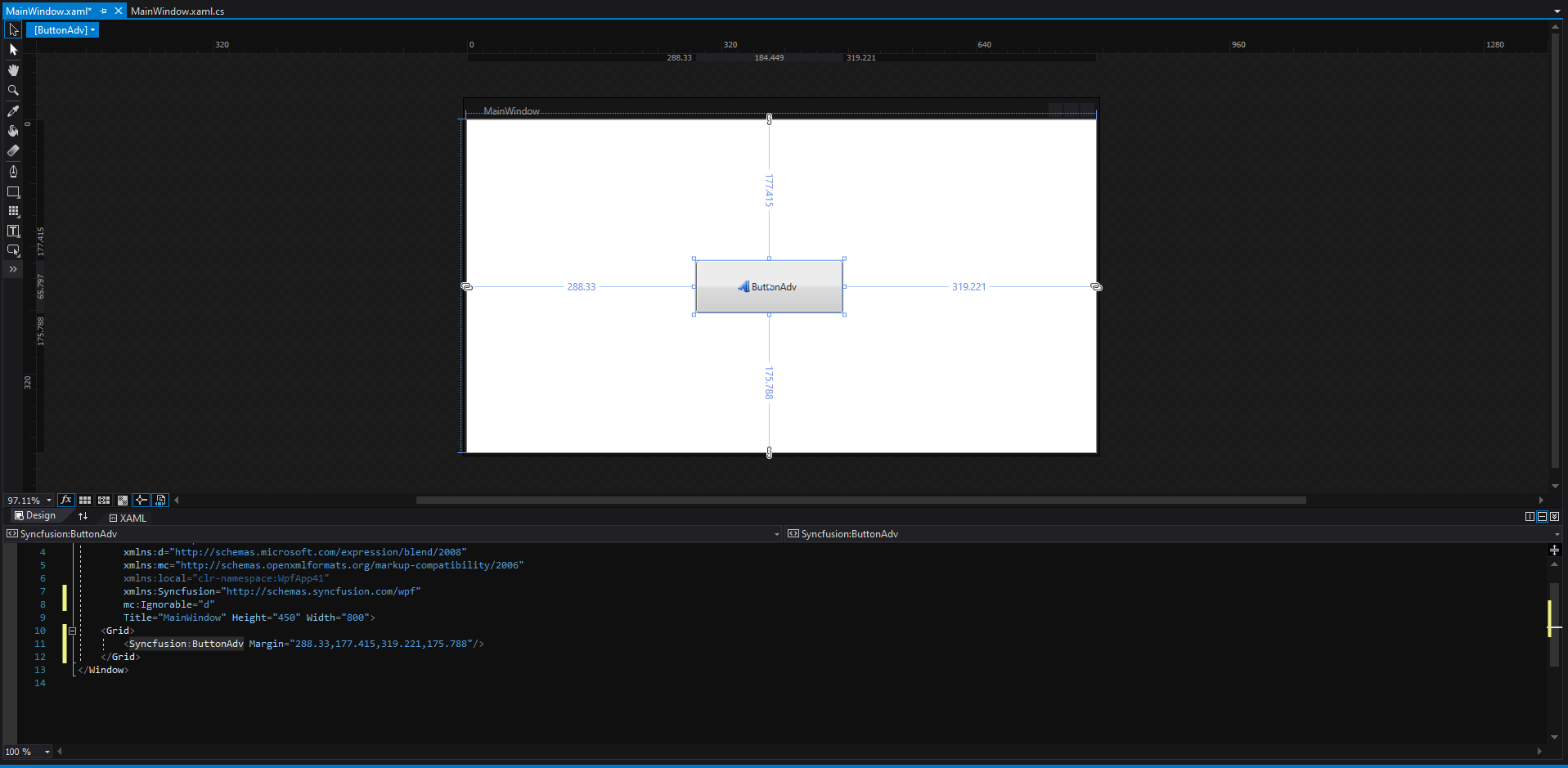Image resolution: width=1568 pixels, height=768 pixels.
Task: Click the xmlns:Syncfusion namespace line
Action: (272, 591)
